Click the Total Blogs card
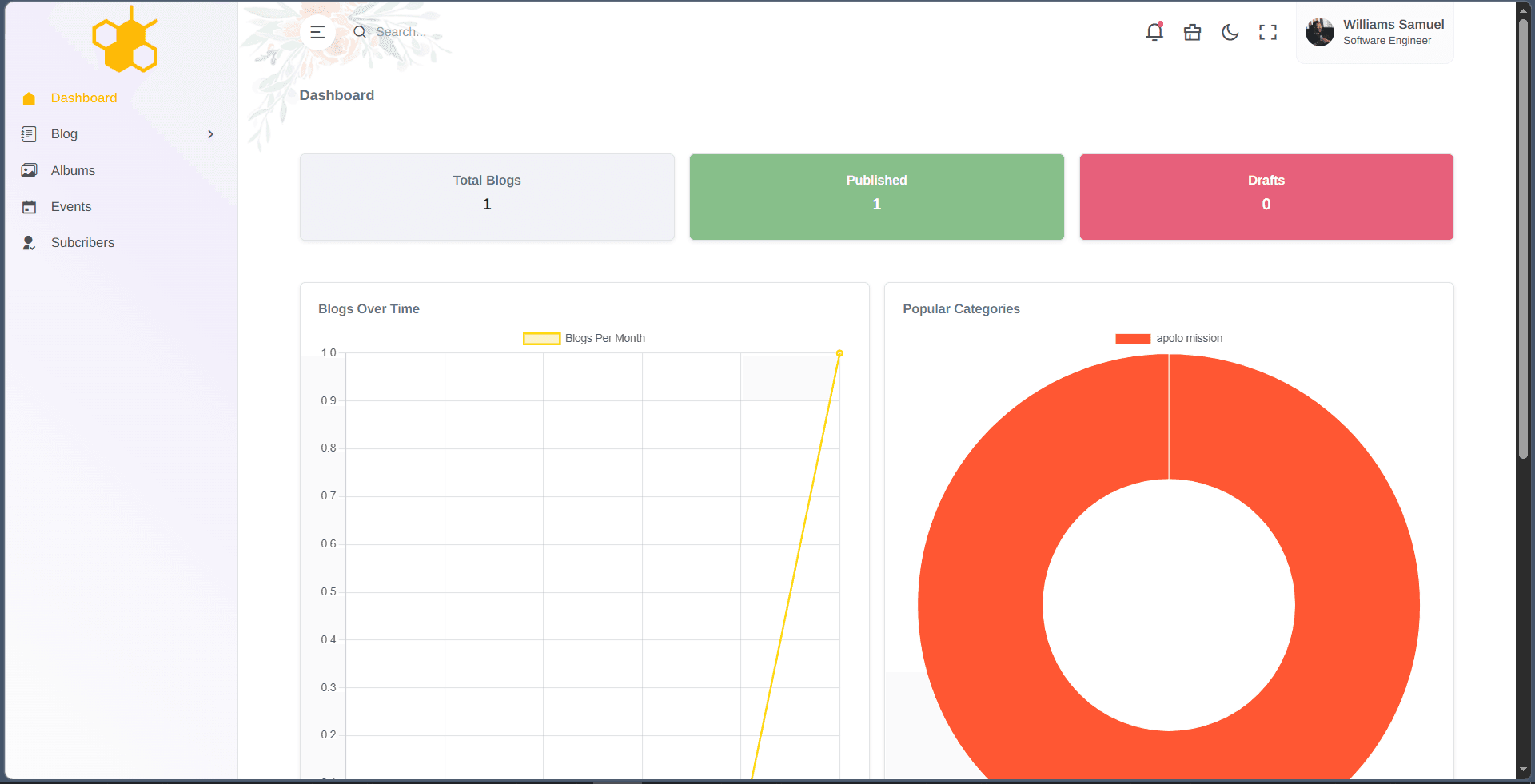 coord(487,197)
